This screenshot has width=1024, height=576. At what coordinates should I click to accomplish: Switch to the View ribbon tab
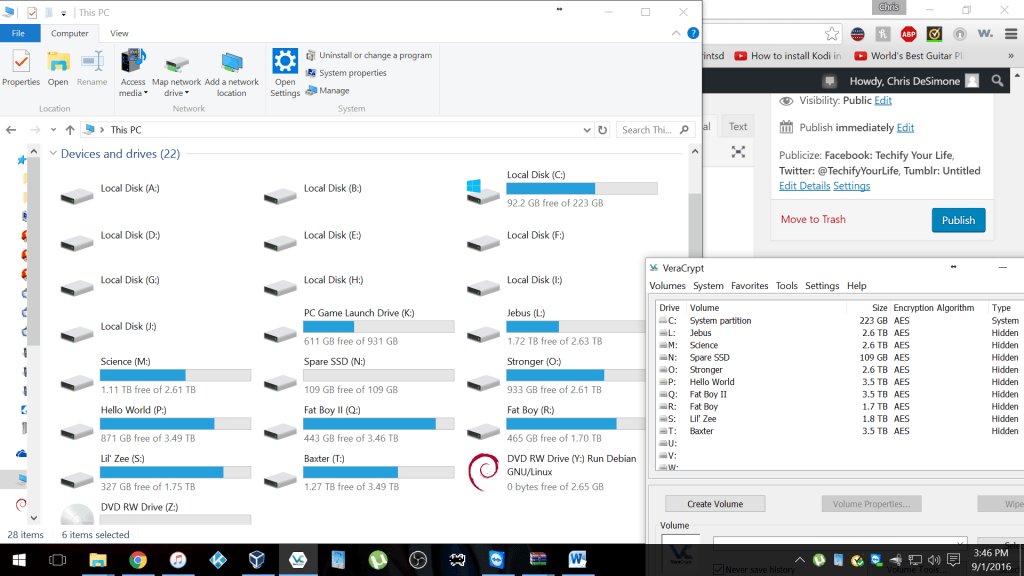(119, 33)
